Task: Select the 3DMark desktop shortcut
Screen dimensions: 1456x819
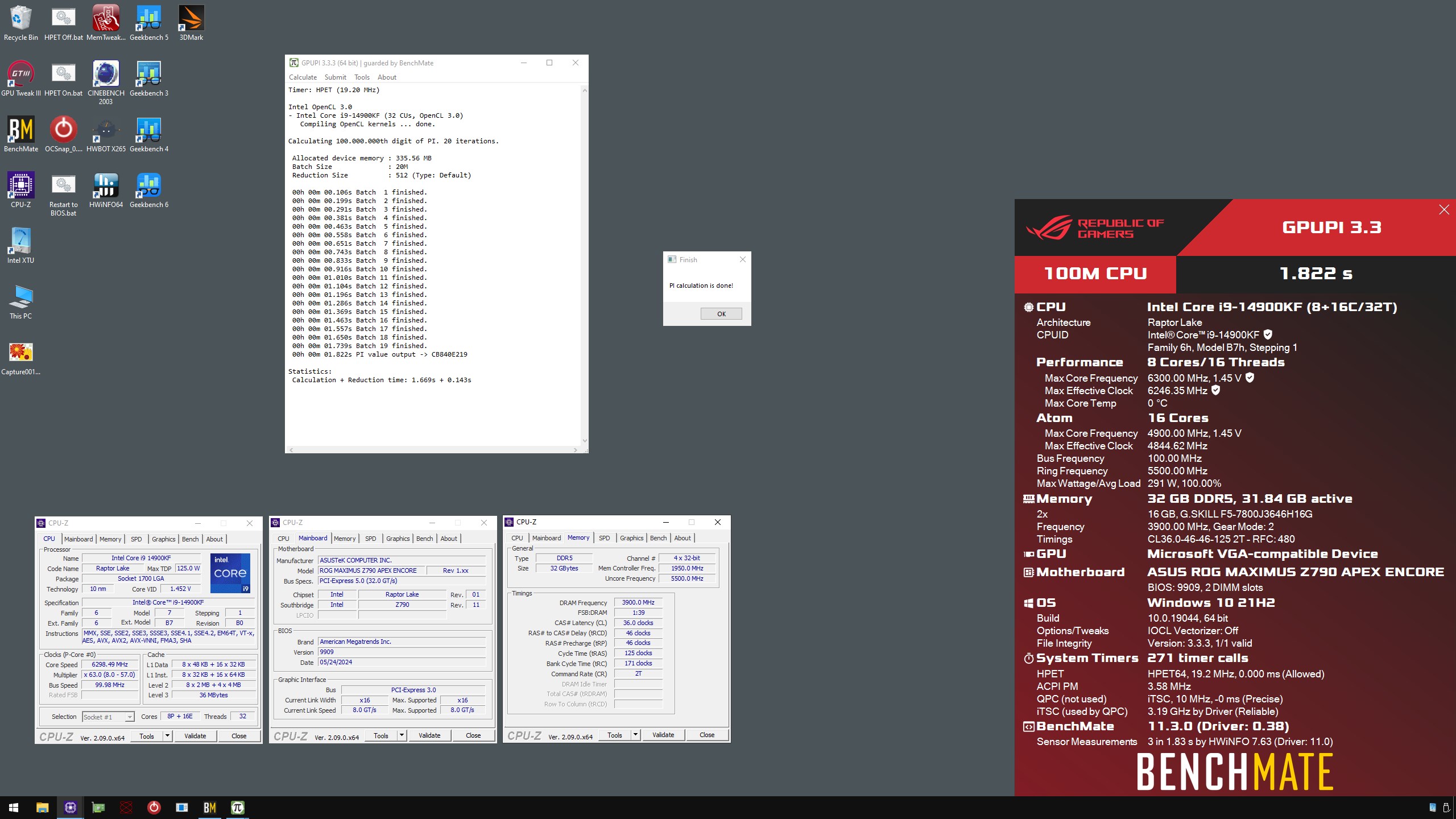Action: [191, 23]
